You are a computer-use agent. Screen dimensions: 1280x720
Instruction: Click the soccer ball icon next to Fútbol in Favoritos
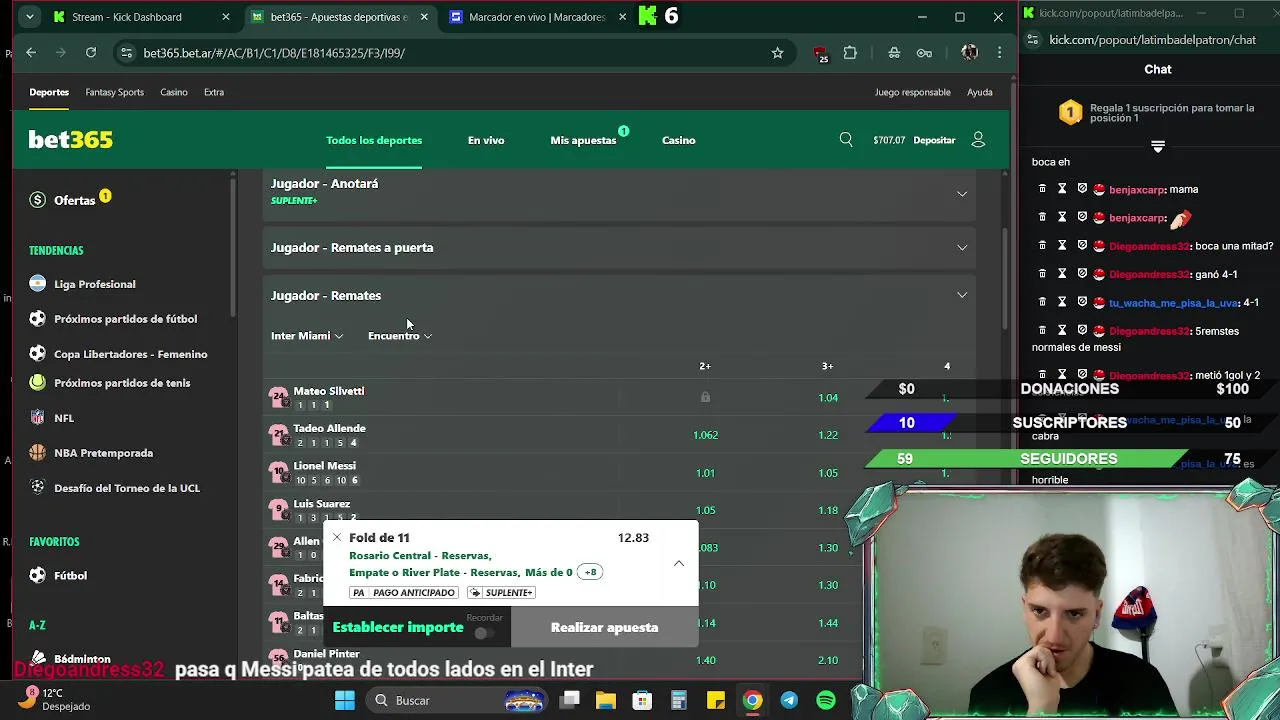coord(37,576)
